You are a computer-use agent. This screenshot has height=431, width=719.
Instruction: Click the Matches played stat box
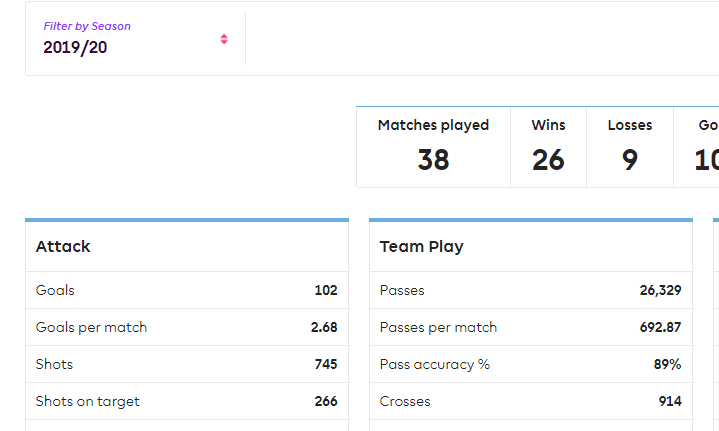pos(433,147)
